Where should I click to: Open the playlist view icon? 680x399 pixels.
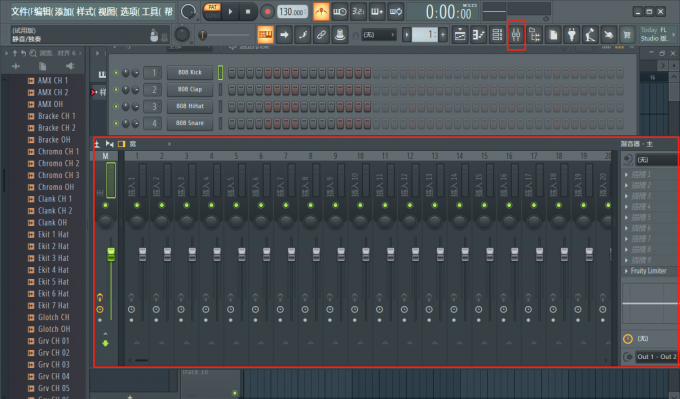click(x=460, y=35)
